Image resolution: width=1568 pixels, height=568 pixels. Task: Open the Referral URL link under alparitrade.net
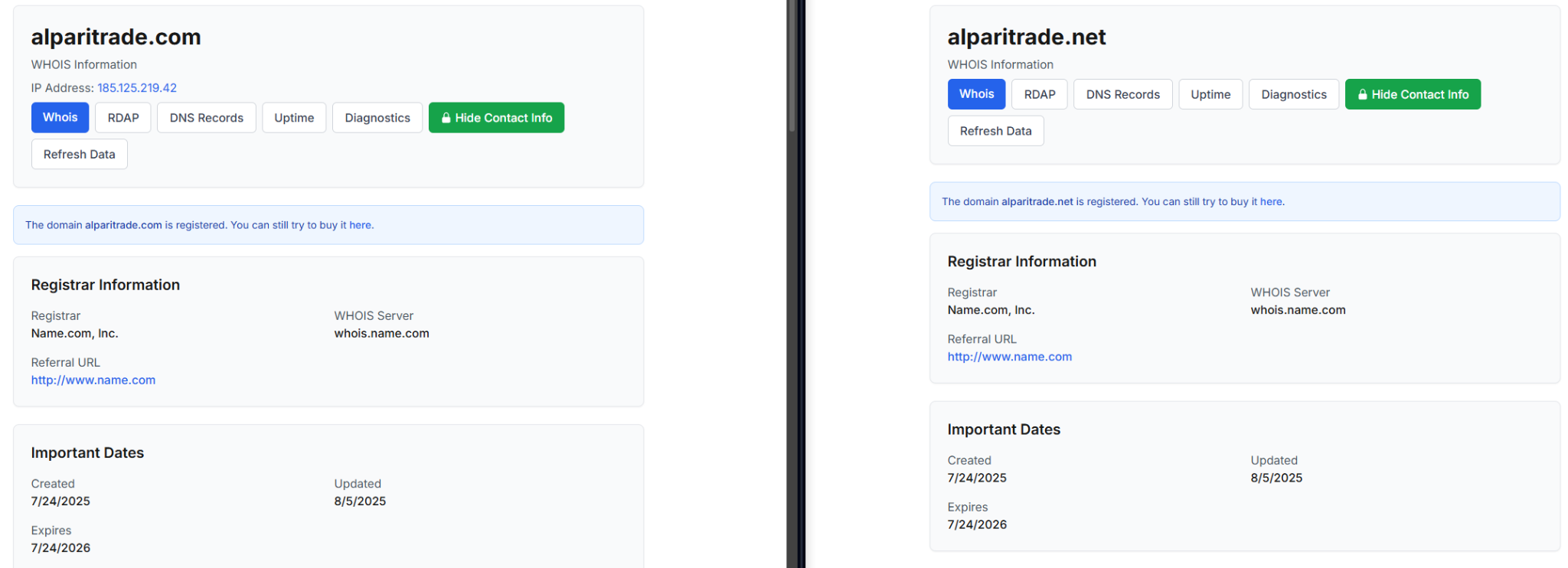coord(1009,357)
